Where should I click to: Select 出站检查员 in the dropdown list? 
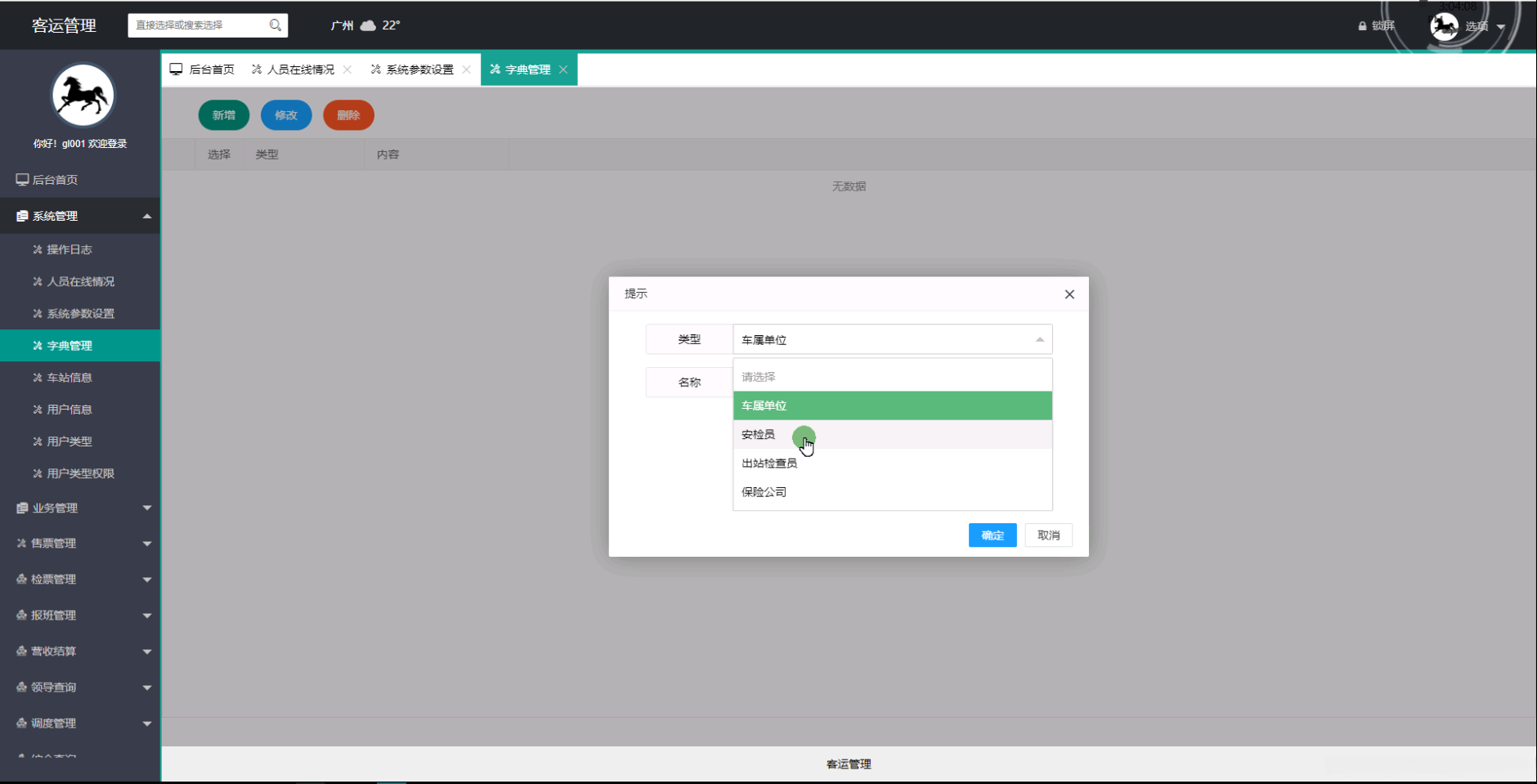[893, 463]
